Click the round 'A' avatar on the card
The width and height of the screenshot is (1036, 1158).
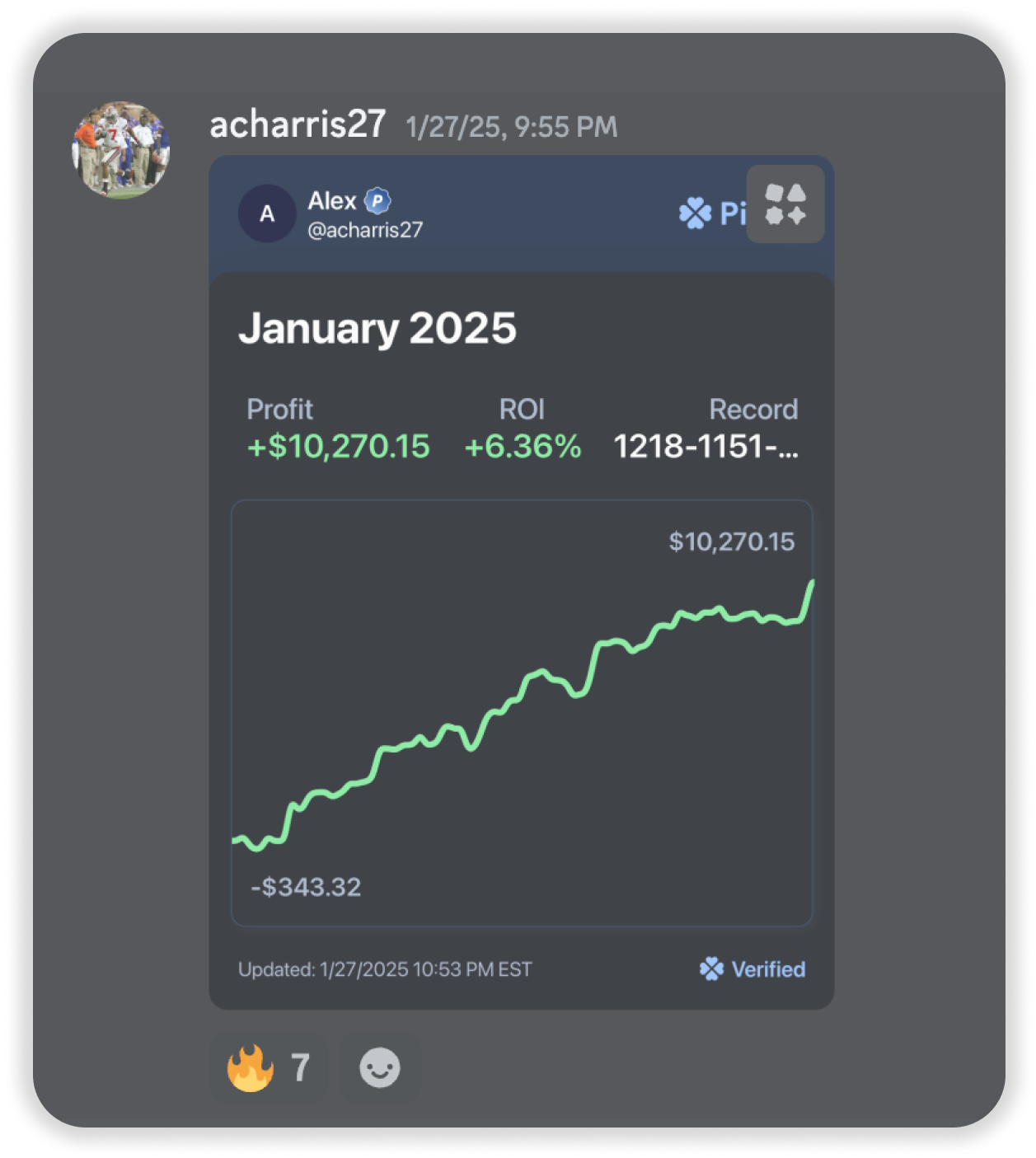click(x=267, y=214)
